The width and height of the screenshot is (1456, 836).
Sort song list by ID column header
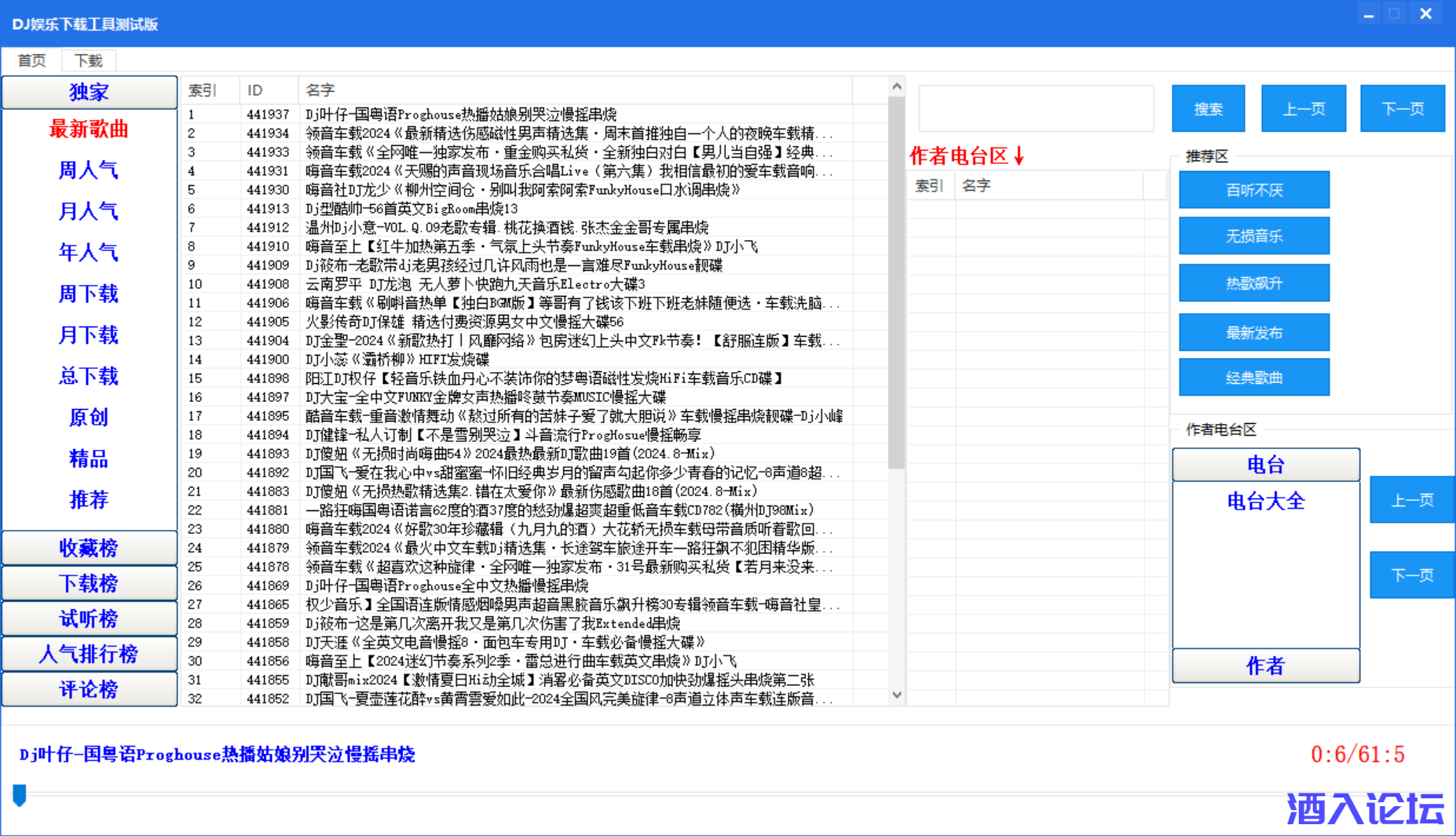pyautogui.click(x=268, y=90)
